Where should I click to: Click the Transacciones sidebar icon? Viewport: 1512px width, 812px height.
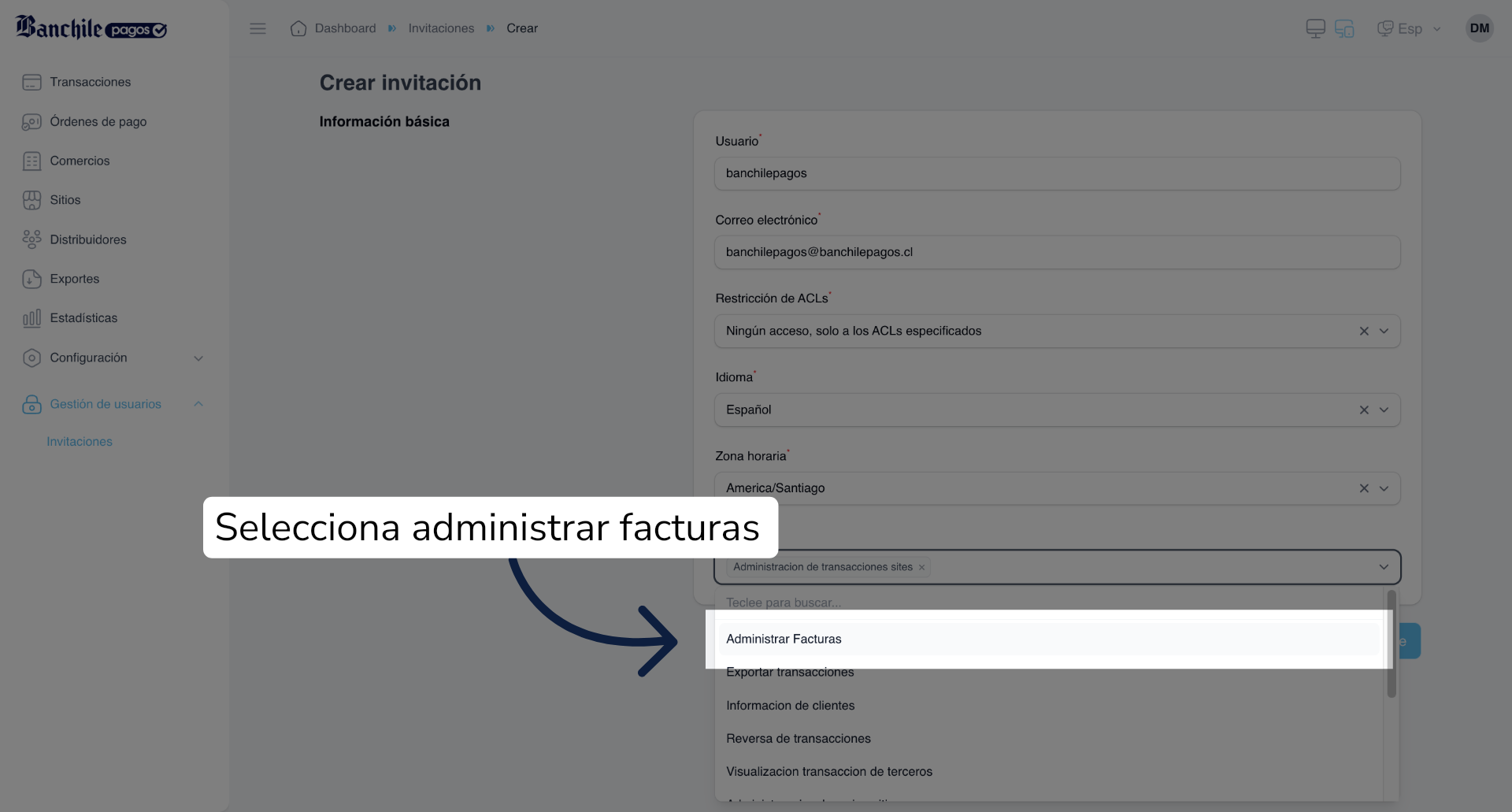click(x=31, y=82)
